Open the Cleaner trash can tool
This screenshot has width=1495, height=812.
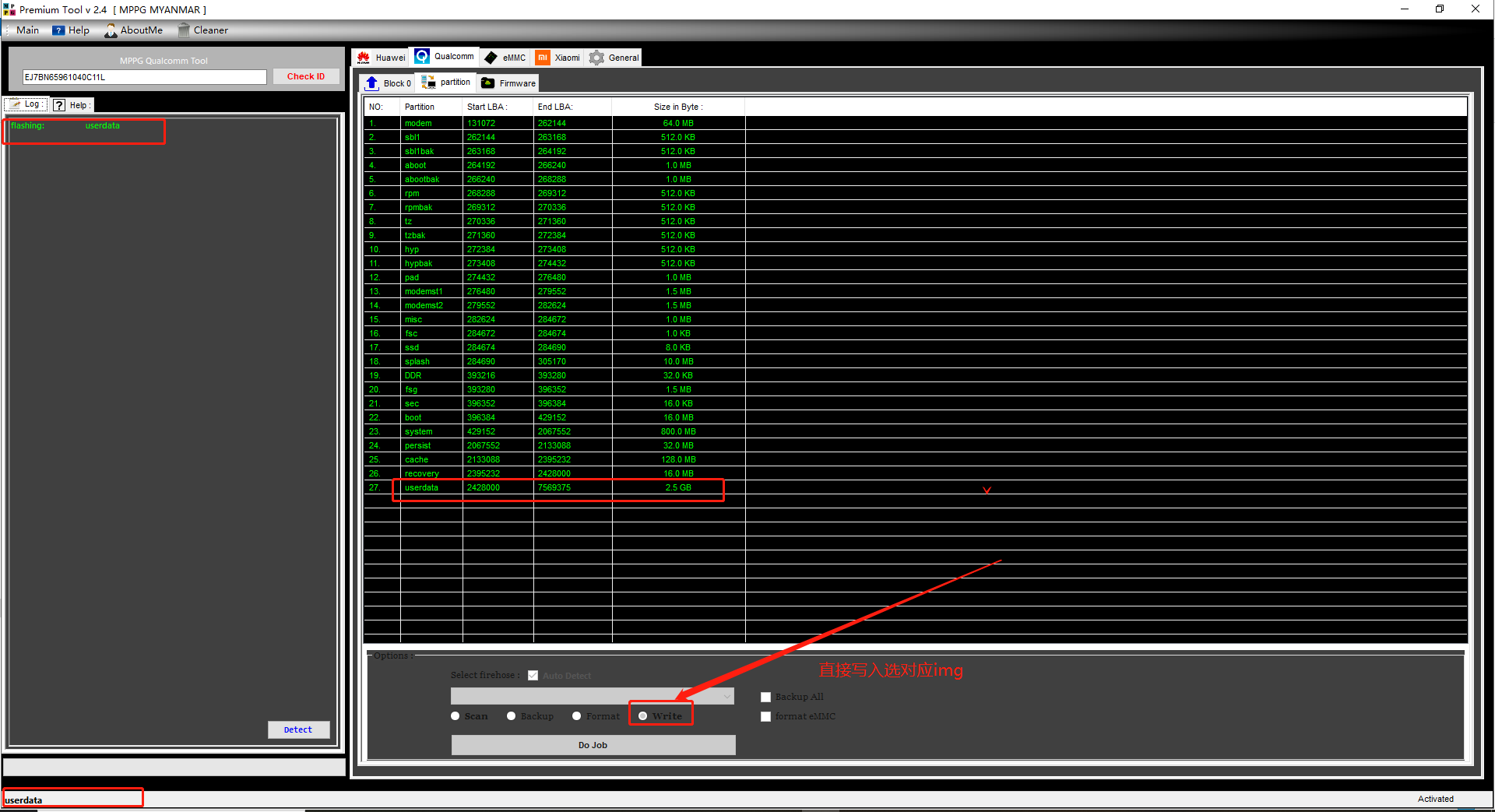[x=184, y=30]
